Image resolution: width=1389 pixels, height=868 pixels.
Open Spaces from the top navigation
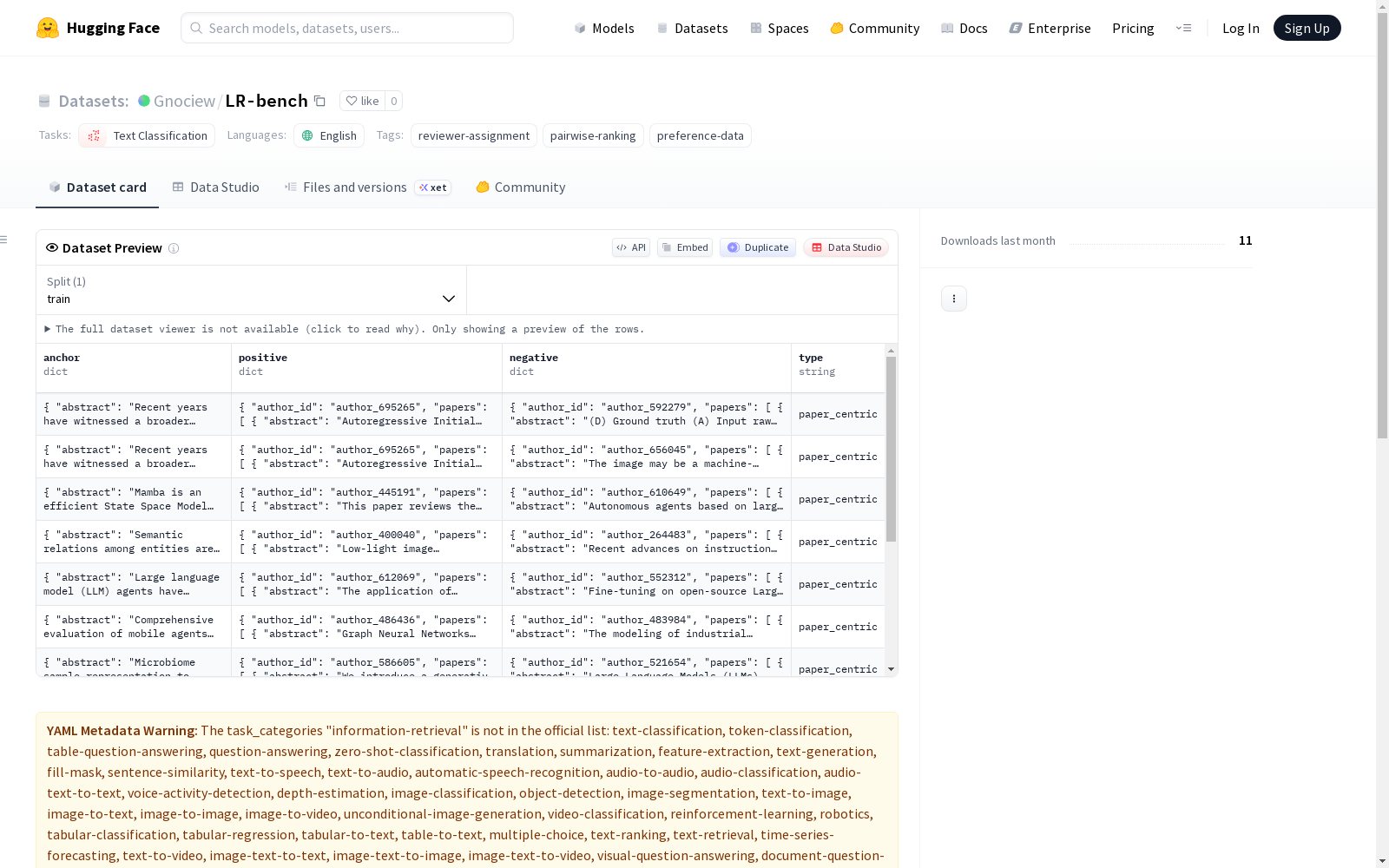(x=780, y=28)
